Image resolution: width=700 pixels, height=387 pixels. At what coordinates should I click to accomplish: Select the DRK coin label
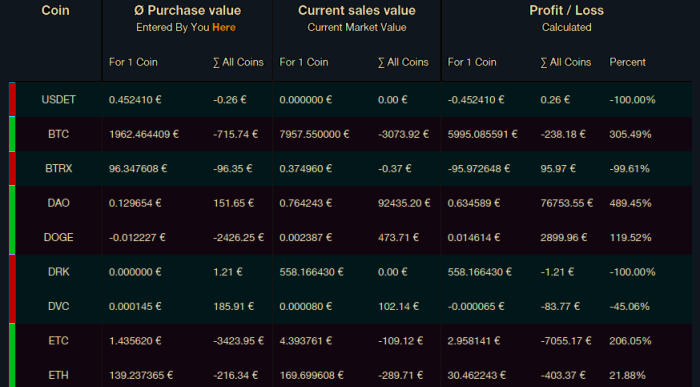(58, 271)
